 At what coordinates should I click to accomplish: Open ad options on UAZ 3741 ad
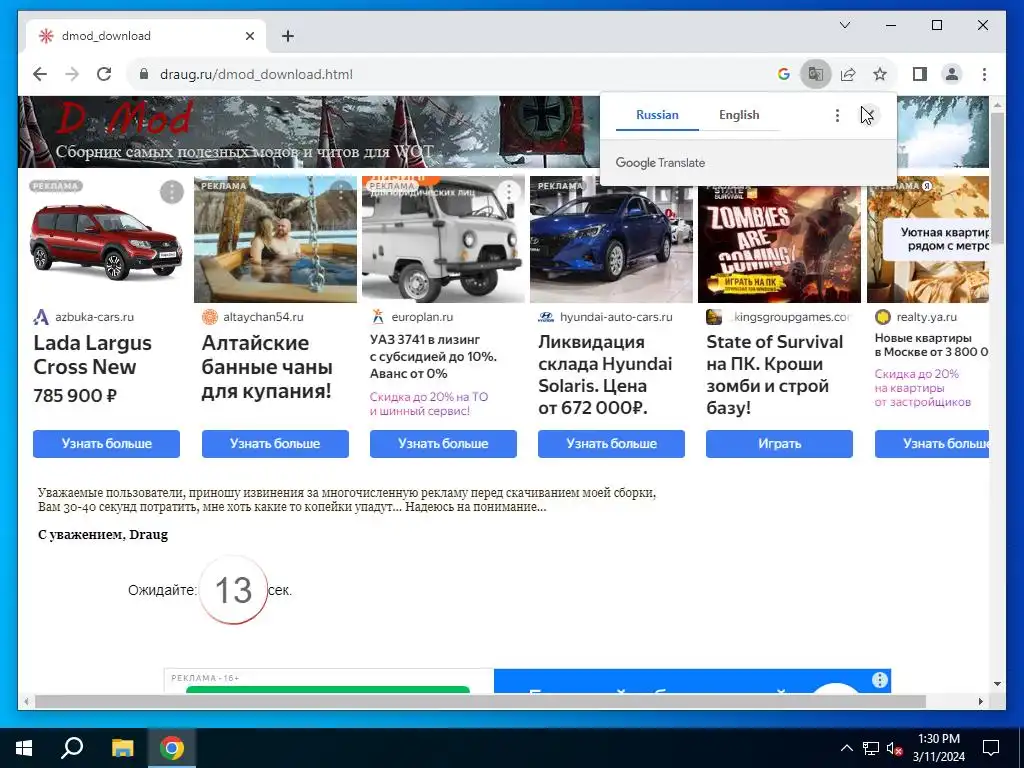click(509, 192)
